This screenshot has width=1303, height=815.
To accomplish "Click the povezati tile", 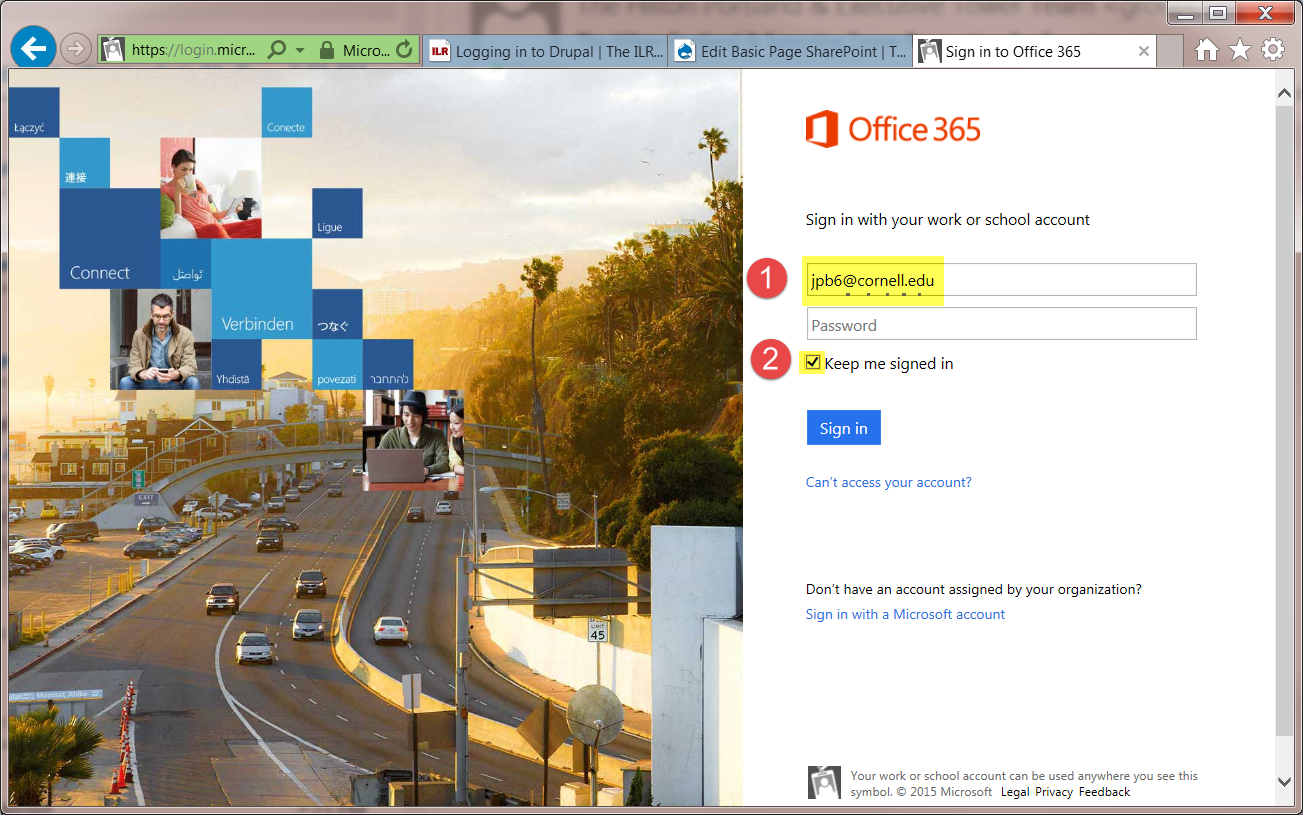I will (x=337, y=365).
